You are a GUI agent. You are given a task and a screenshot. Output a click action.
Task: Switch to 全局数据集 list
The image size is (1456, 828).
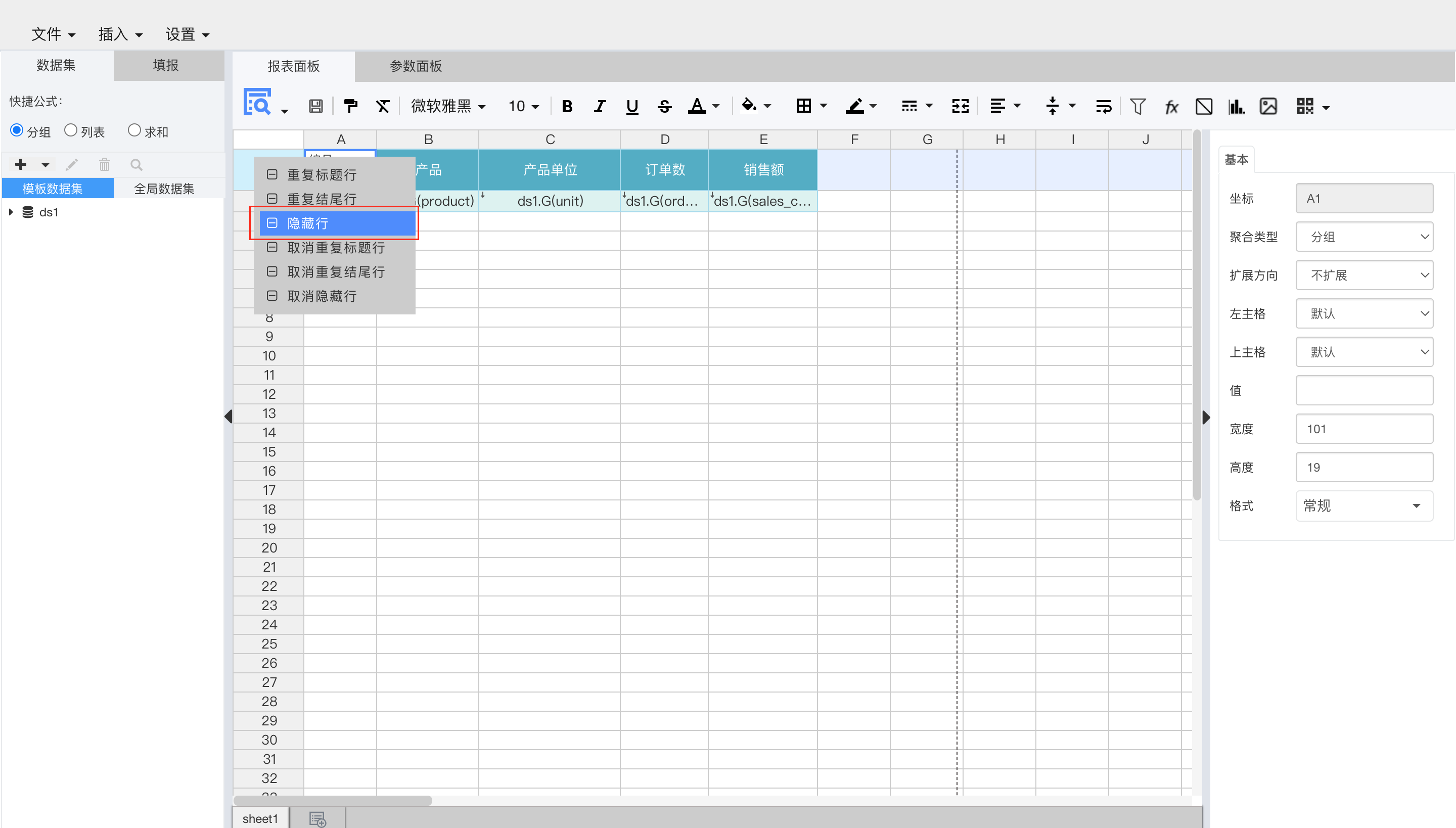(164, 188)
